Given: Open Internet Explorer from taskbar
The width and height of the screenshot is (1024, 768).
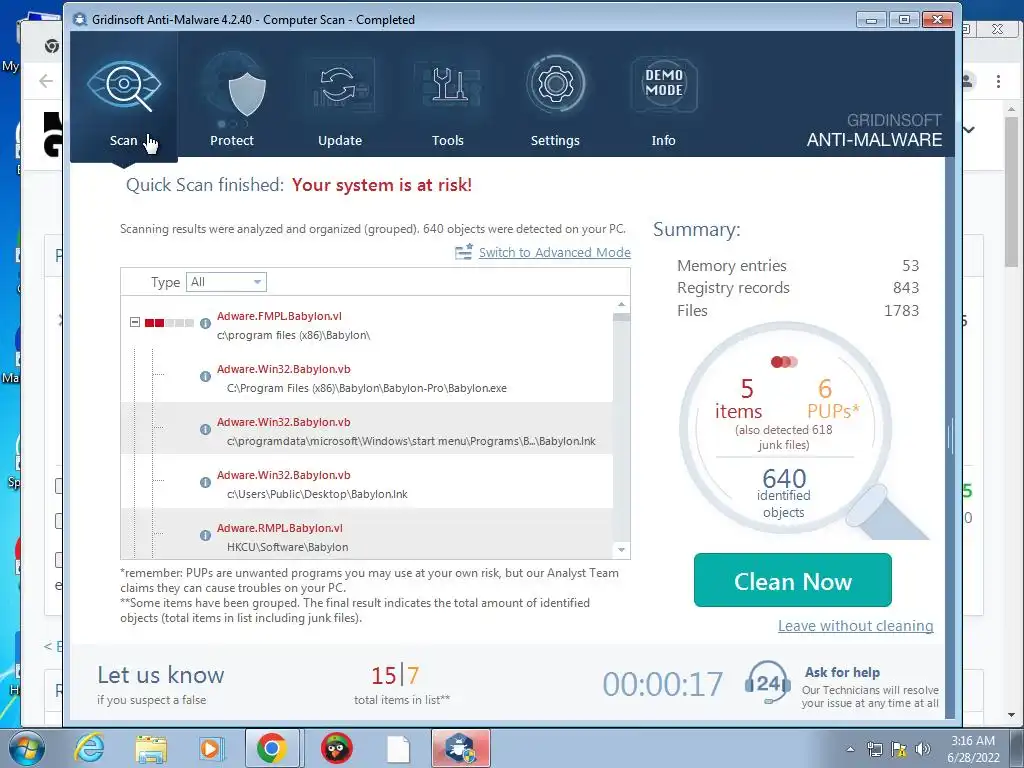Looking at the screenshot, I should click(89, 748).
